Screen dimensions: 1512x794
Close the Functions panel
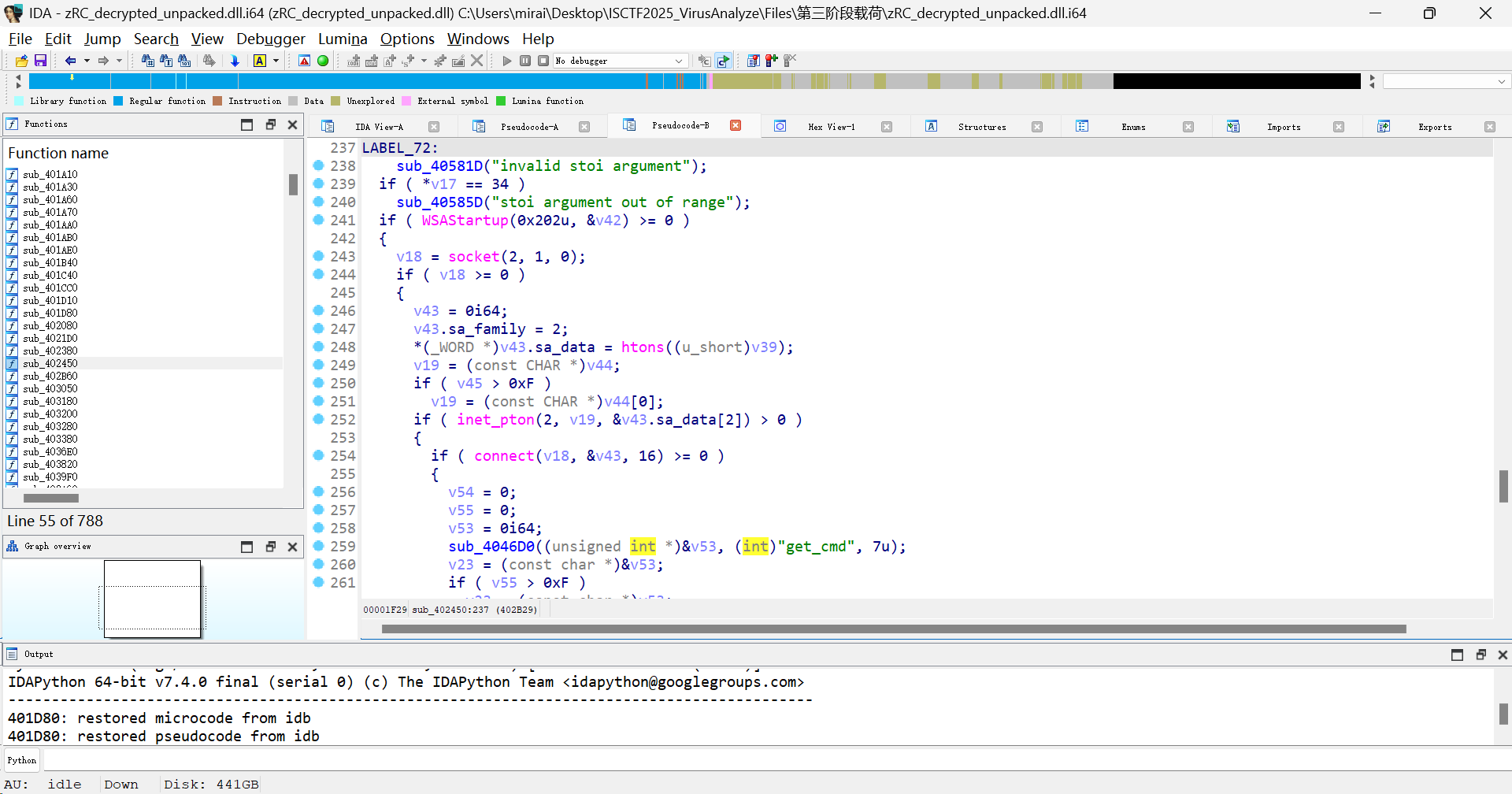click(x=292, y=124)
